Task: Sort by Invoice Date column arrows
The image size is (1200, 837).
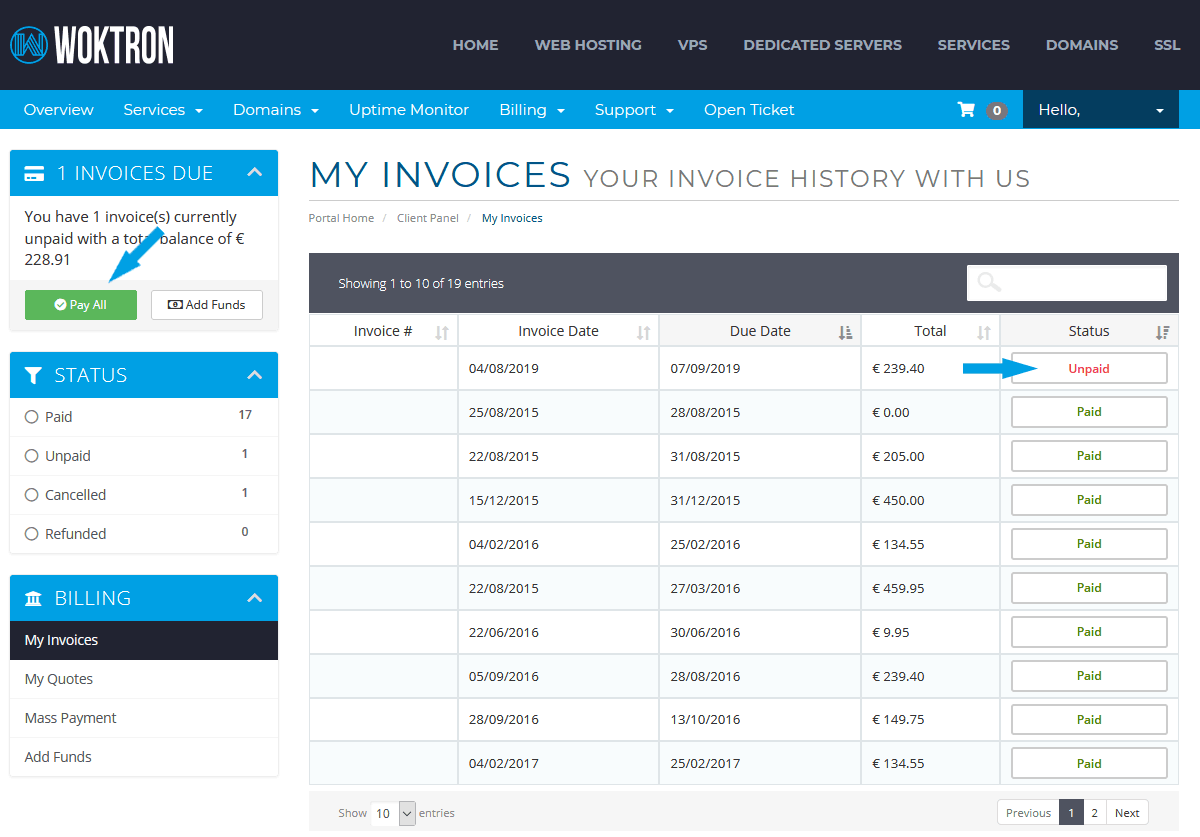Action: point(644,332)
